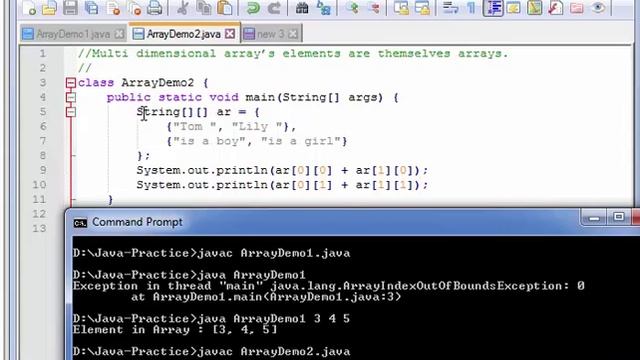Click line number 1 in the margin
Viewport: 640px width, 360px height.
coord(42,53)
